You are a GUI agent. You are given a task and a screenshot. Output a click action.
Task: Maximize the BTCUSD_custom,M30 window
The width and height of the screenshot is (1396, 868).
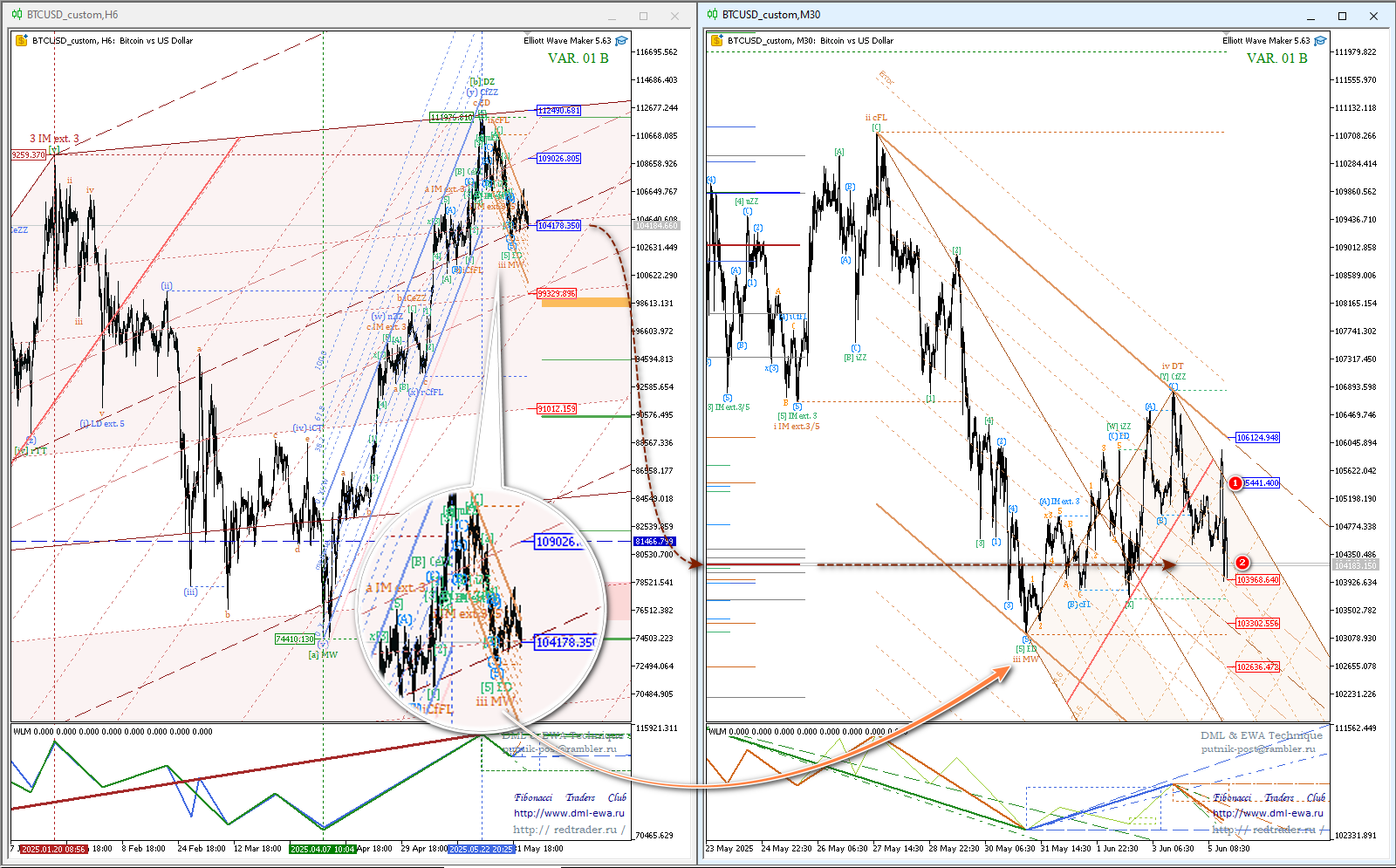1342,16
